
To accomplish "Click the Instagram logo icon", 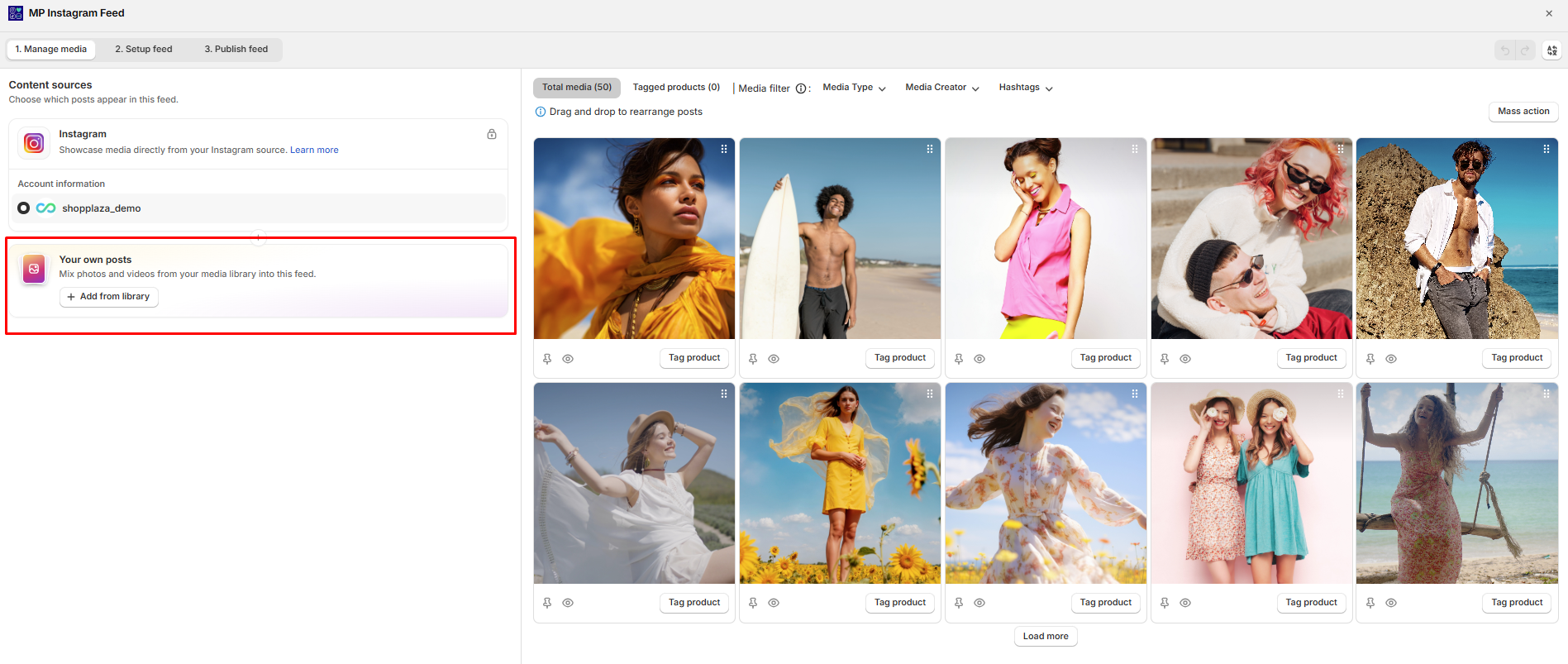I will (34, 143).
